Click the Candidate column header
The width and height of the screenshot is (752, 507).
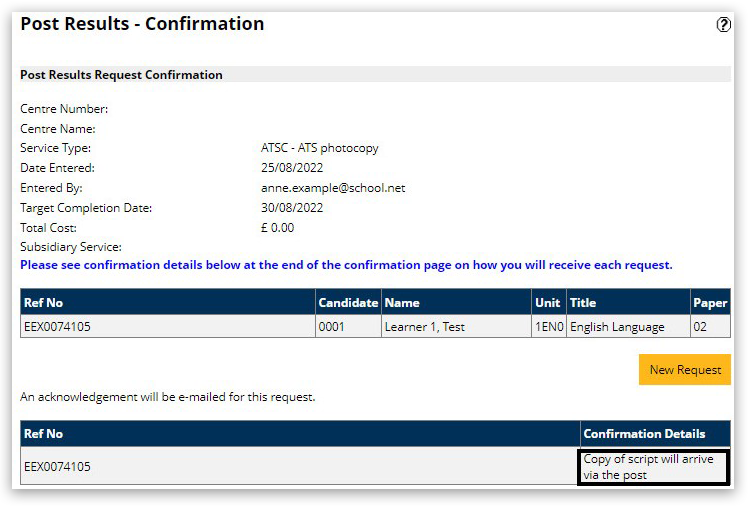pos(347,303)
